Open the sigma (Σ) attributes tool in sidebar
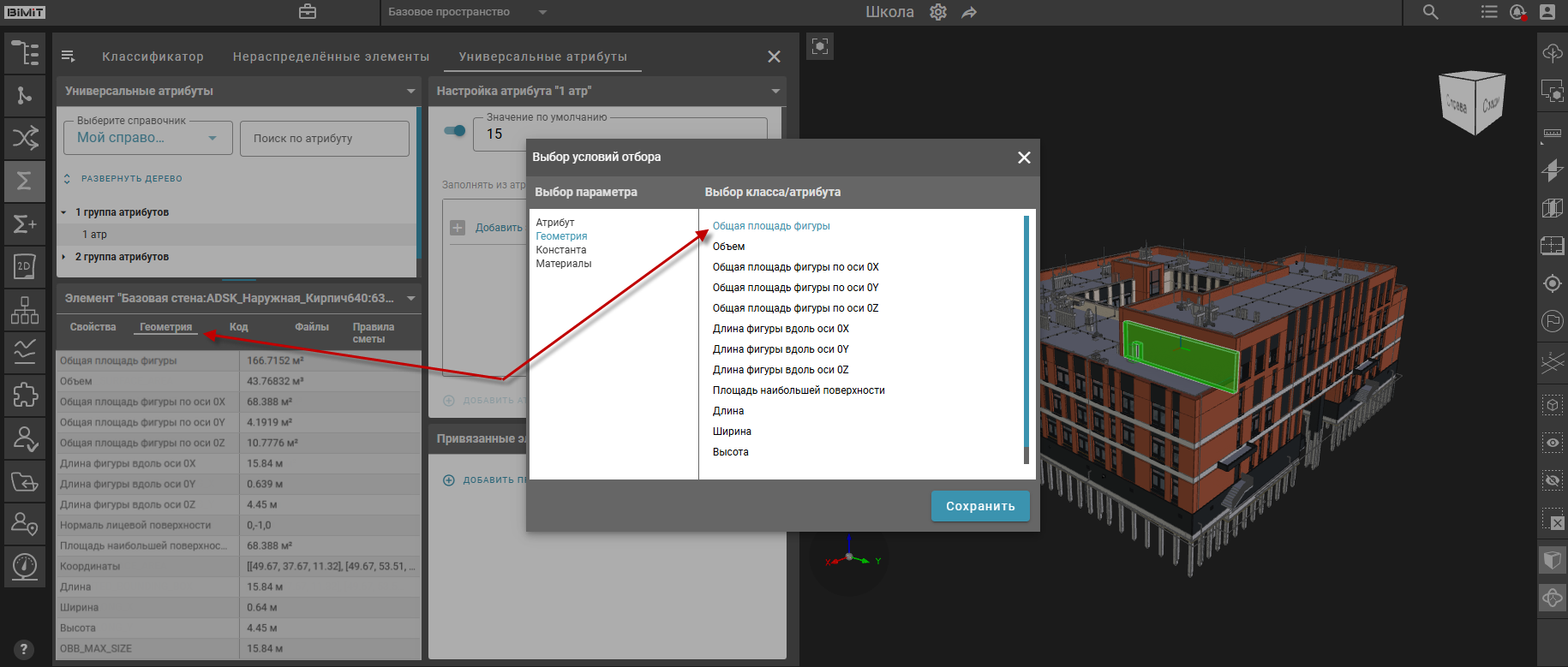This screenshot has height=667, width=1568. (x=24, y=181)
